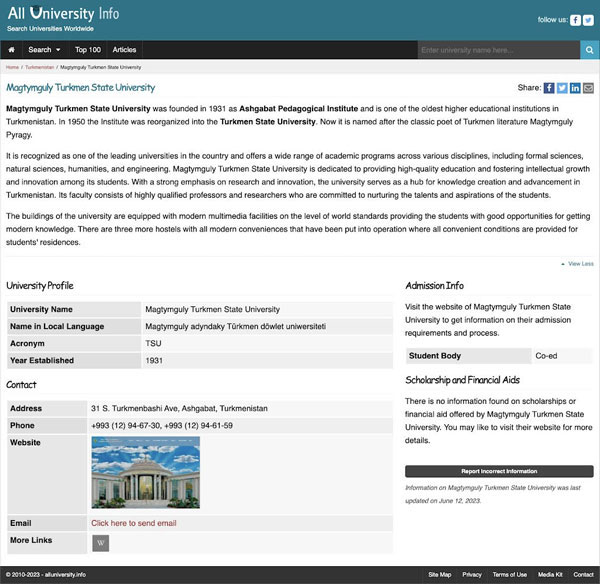Go to the Home icon in navbar
Screen dimensions: 600x584
pyautogui.click(x=11, y=49)
